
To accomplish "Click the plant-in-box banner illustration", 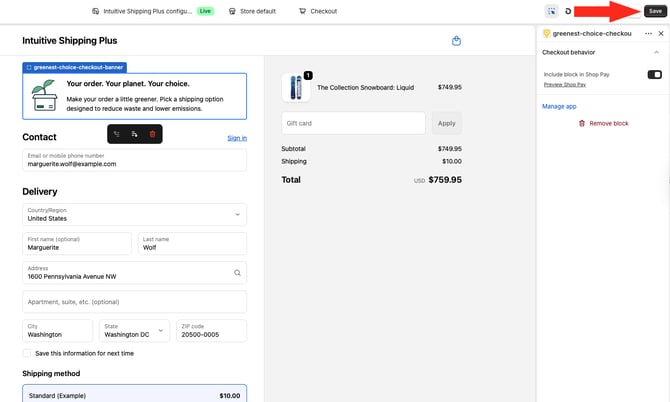I will tap(44, 96).
